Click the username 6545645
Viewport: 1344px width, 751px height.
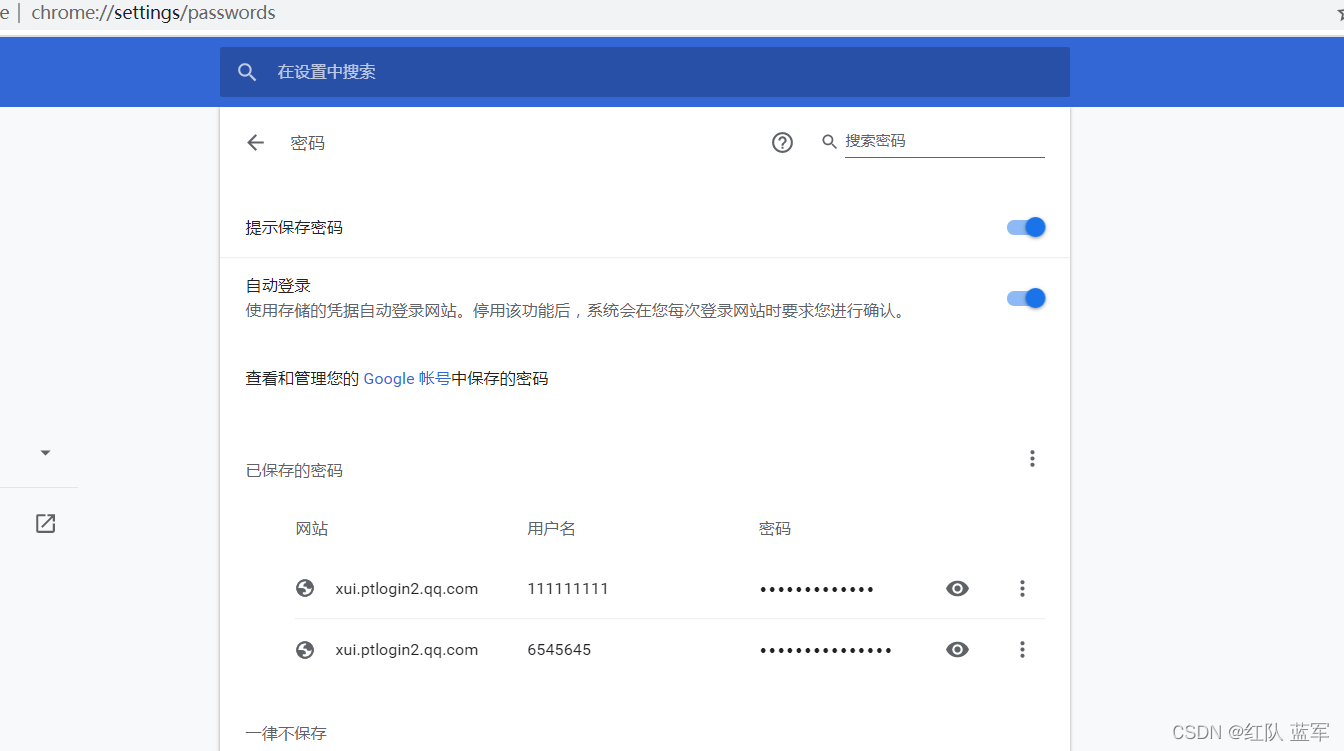click(559, 650)
